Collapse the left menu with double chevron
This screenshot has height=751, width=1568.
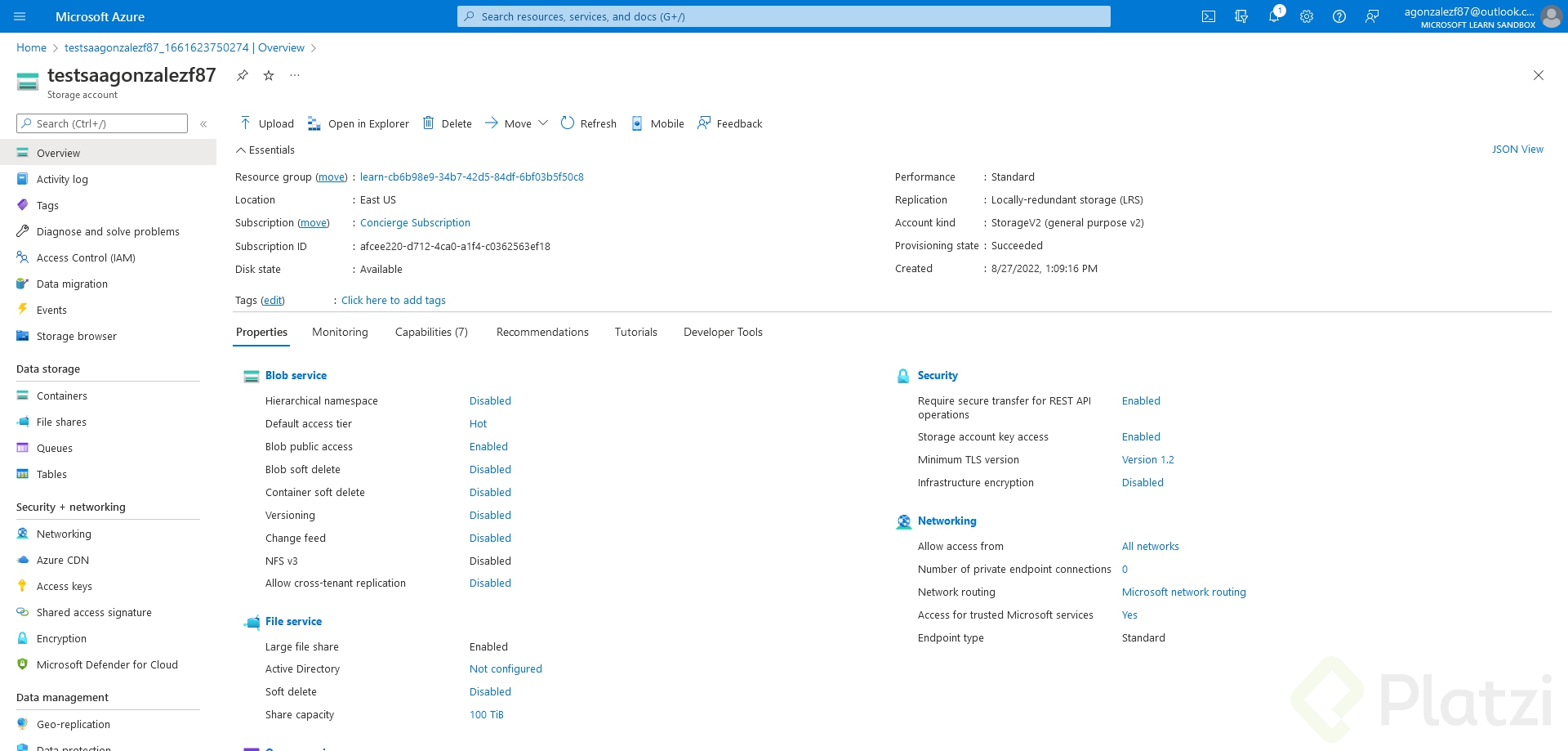(x=203, y=124)
